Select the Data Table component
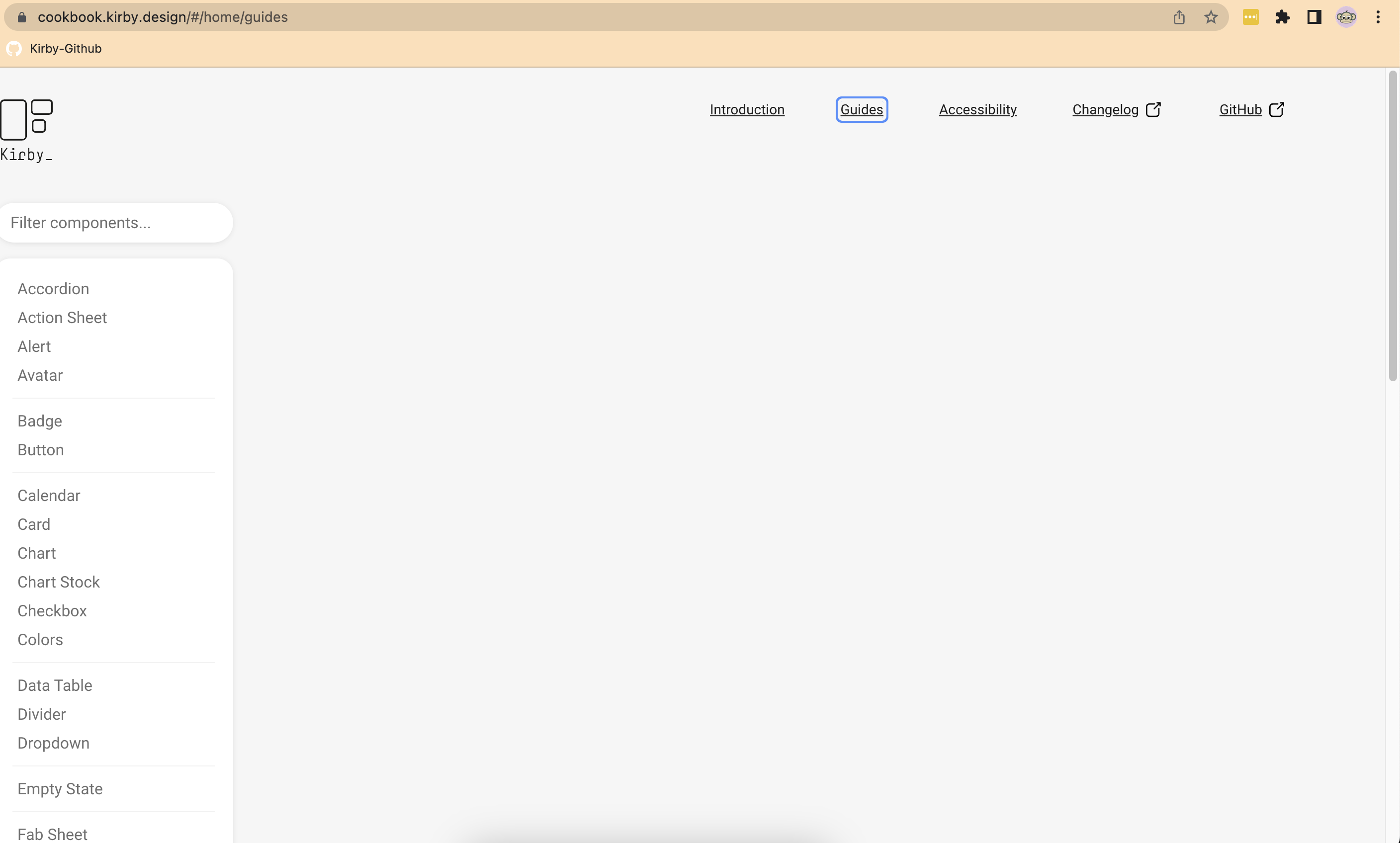Viewport: 1400px width, 843px height. (55, 685)
